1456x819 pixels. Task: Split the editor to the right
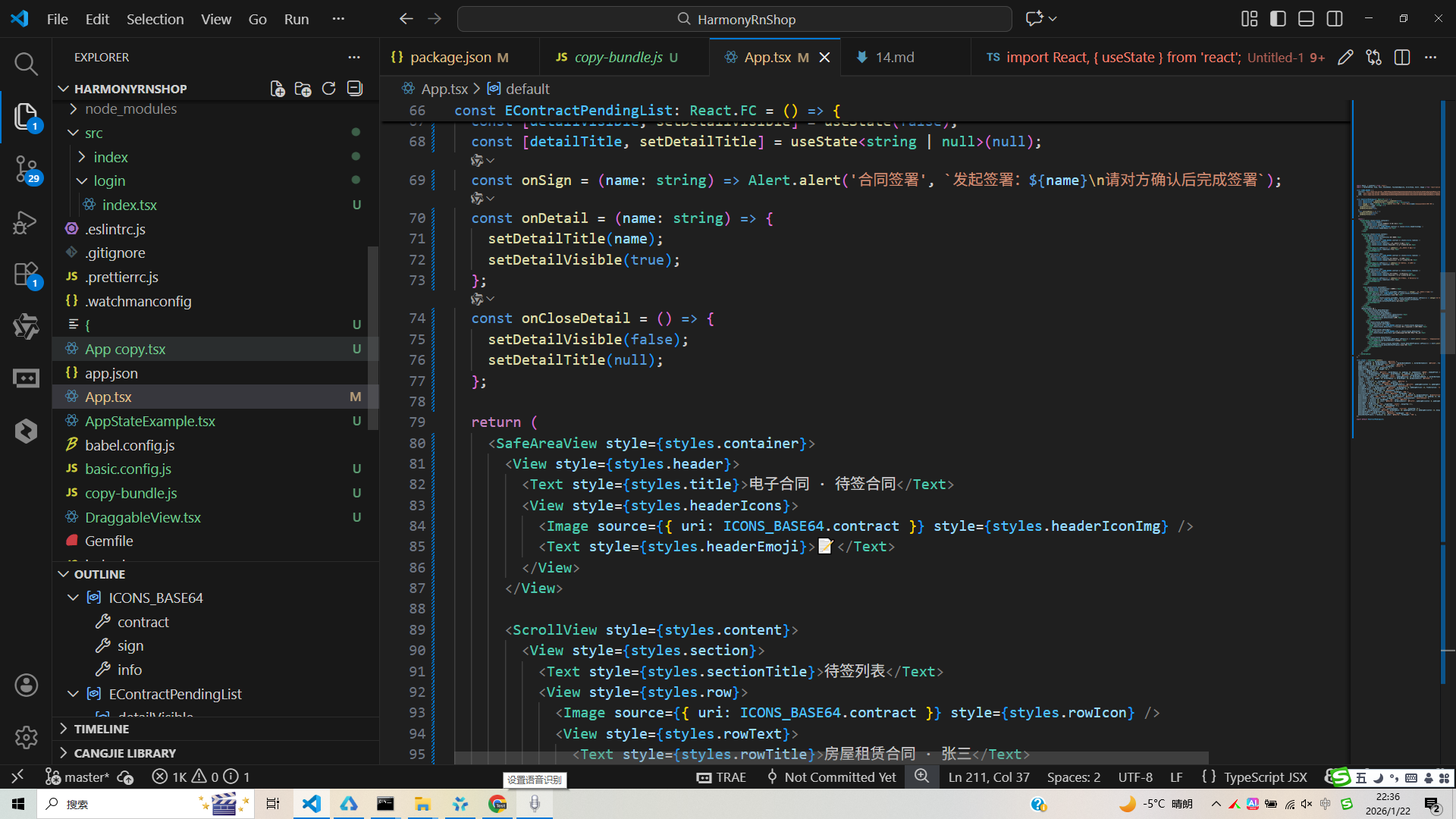click(x=1402, y=58)
